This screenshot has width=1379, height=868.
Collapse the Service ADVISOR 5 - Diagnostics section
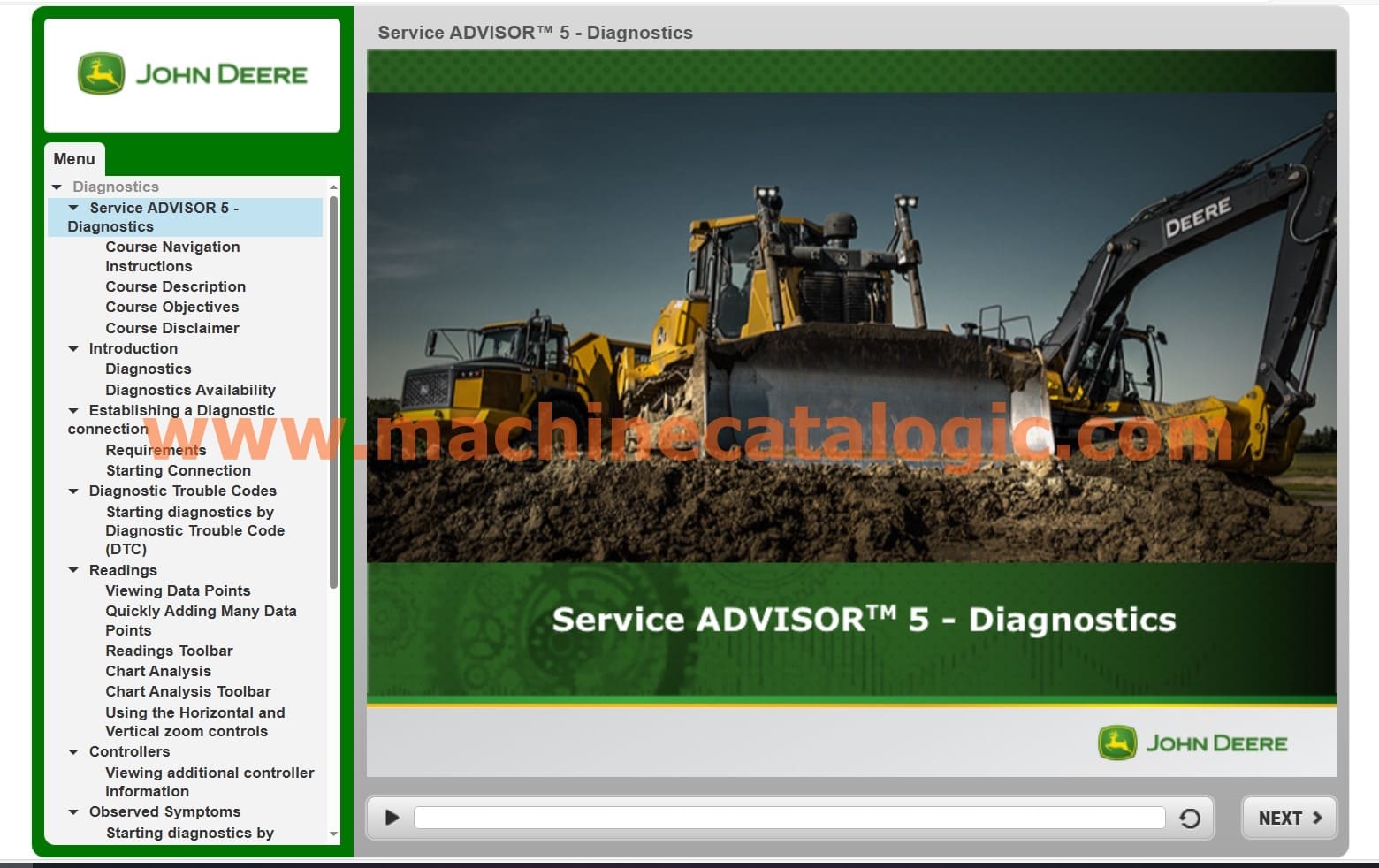click(x=73, y=208)
